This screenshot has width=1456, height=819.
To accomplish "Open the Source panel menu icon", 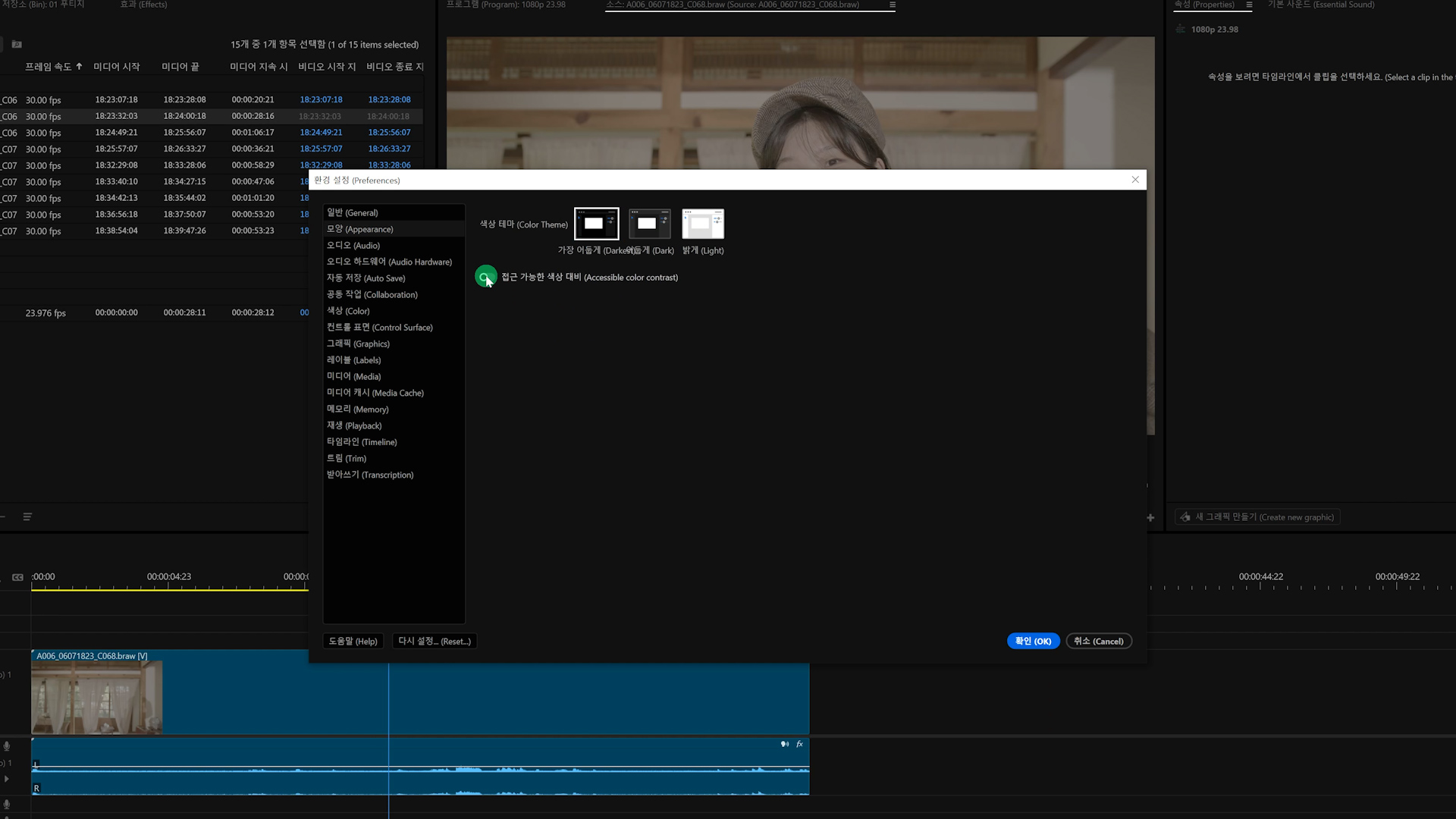I will [893, 5].
